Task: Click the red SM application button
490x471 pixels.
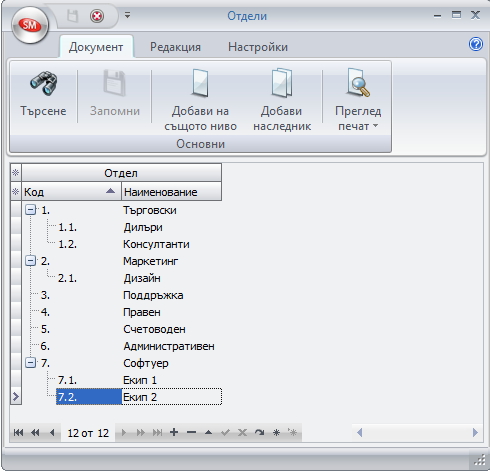Action: pos(30,25)
